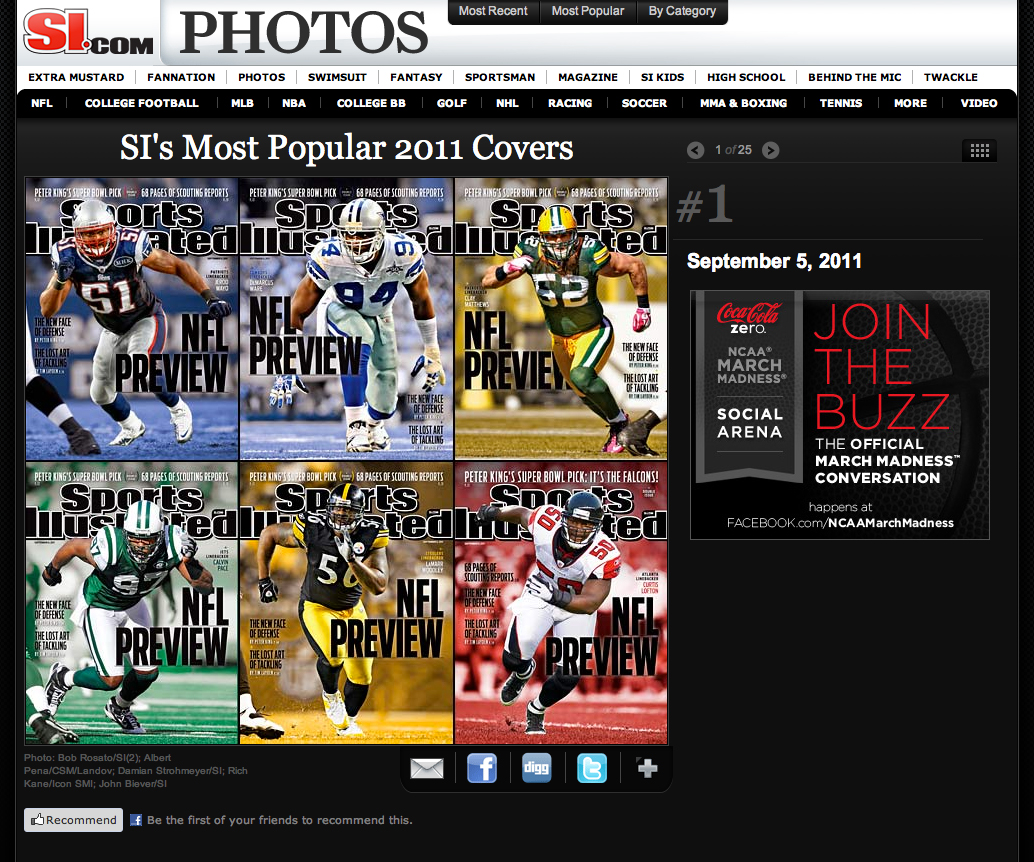Switch to the By Category tab
The image size is (1034, 862).
tap(682, 11)
